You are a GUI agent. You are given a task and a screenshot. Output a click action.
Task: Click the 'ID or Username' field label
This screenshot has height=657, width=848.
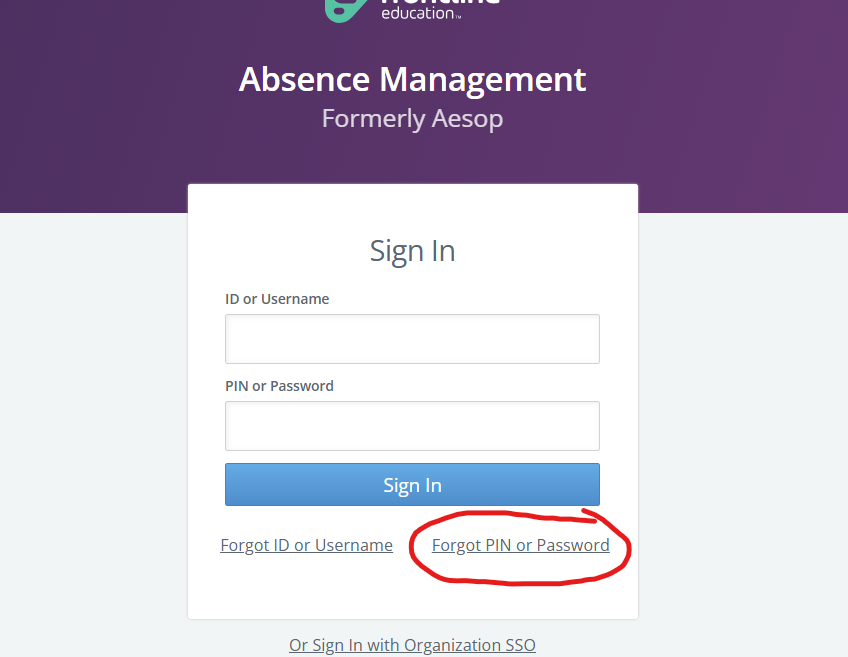(x=277, y=299)
